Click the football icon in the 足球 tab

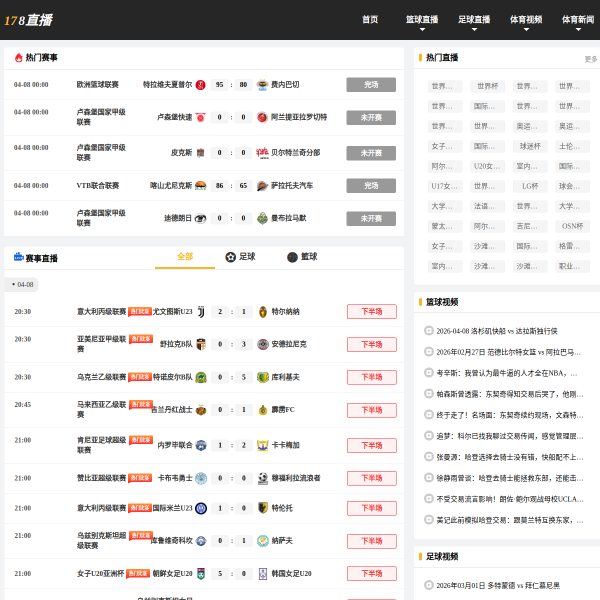tap(230, 257)
